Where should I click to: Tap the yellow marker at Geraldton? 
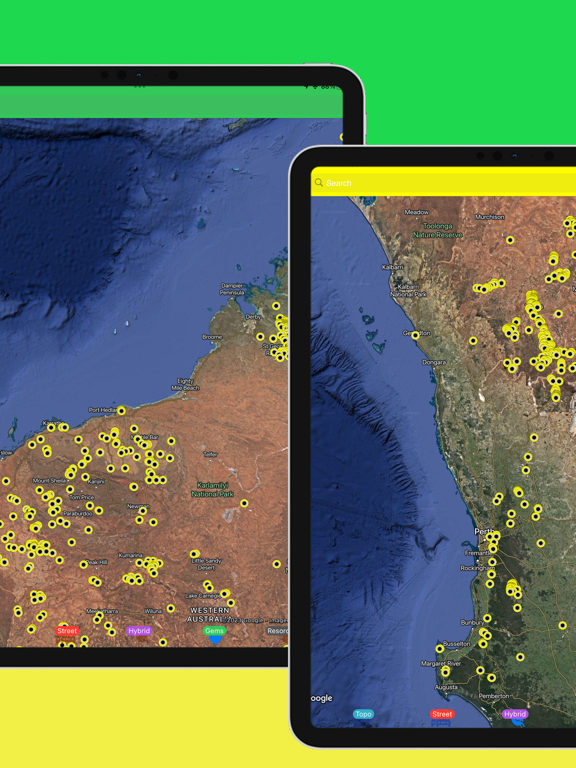(x=415, y=336)
